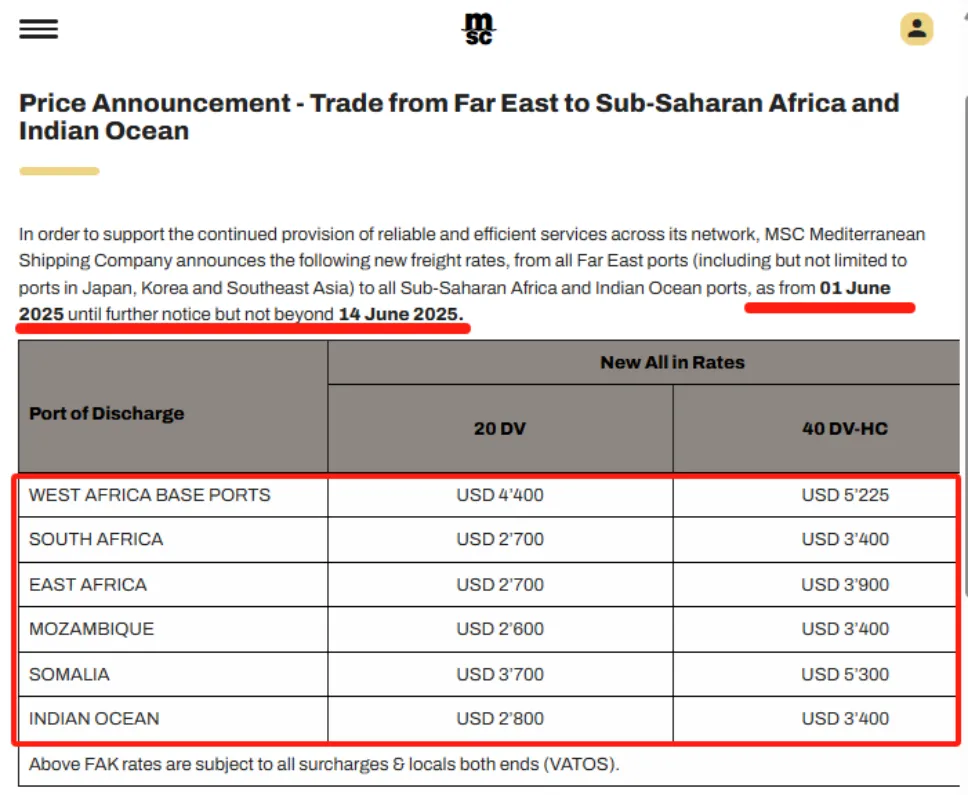The width and height of the screenshot is (968, 796).
Task: Click the MSC logo
Action: [x=479, y=29]
